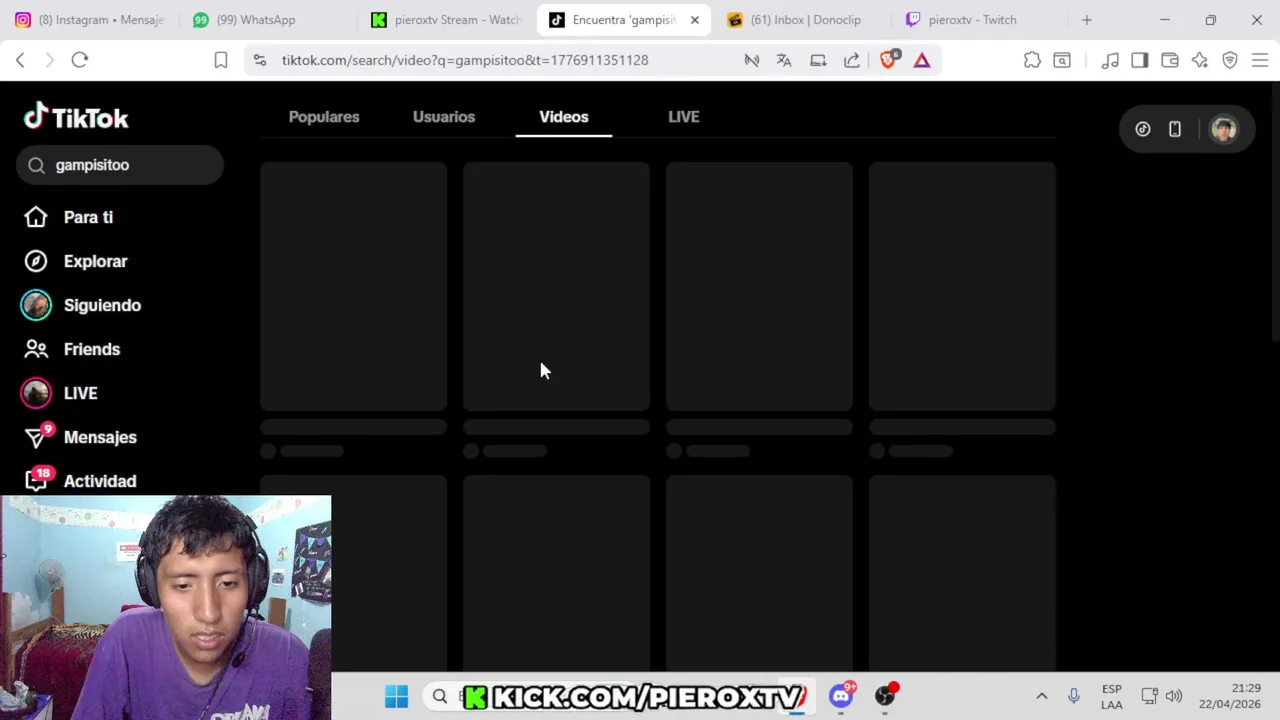Select the search magnifier icon beside gampisitoo
1280x720 pixels.
pyautogui.click(x=37, y=165)
